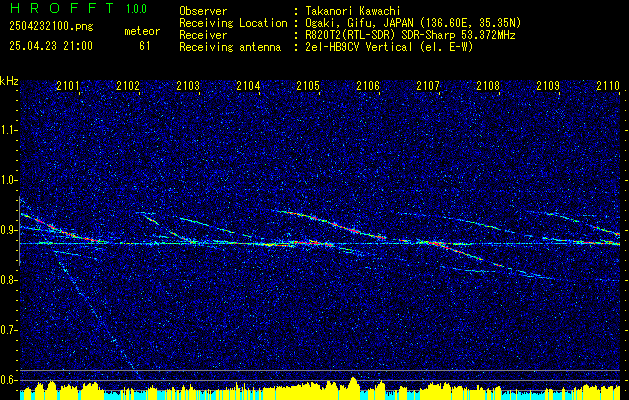The height and width of the screenshot is (400, 629).
Task: Click the meteor count value 61
Action: pos(145,46)
